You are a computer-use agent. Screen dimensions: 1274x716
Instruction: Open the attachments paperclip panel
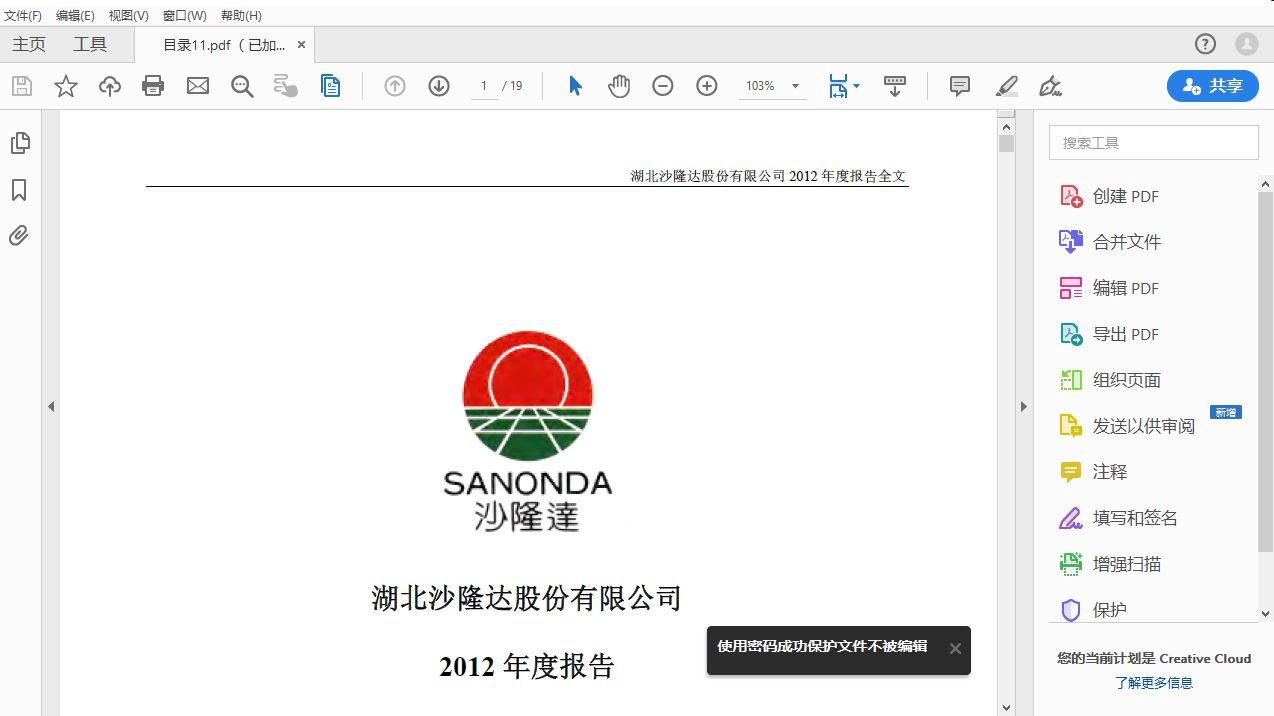pyautogui.click(x=19, y=236)
